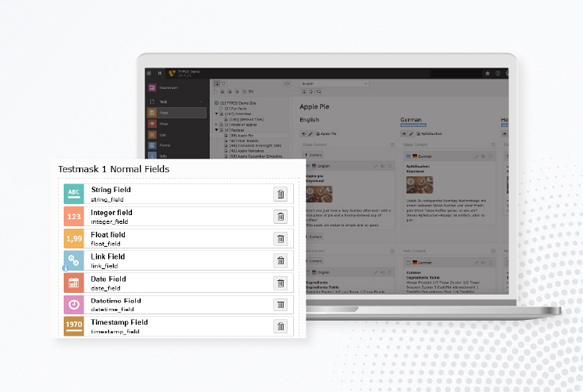Toggle the module menu grid icon
Screen dimensions: 583x392
click(x=149, y=73)
